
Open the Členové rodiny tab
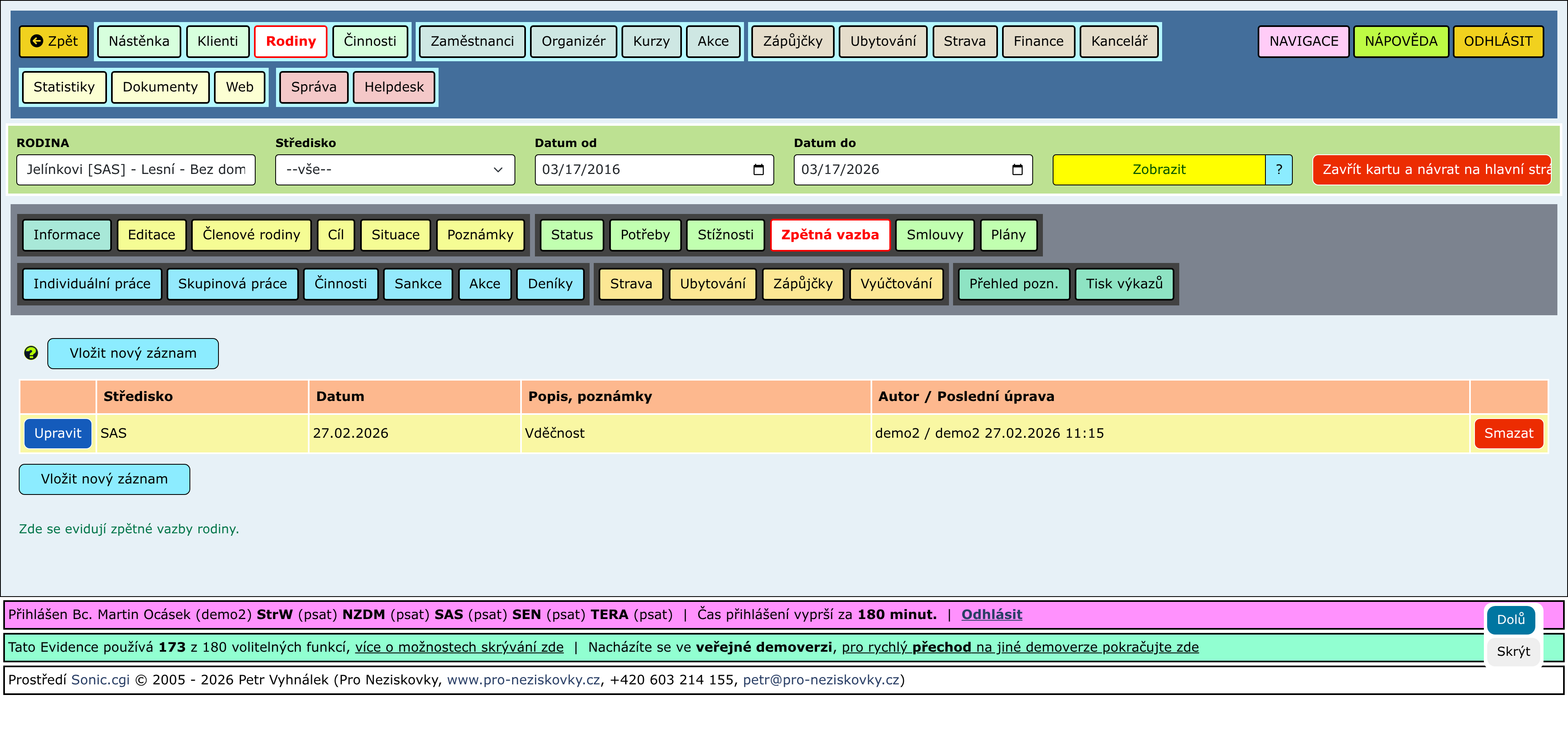pyautogui.click(x=251, y=235)
